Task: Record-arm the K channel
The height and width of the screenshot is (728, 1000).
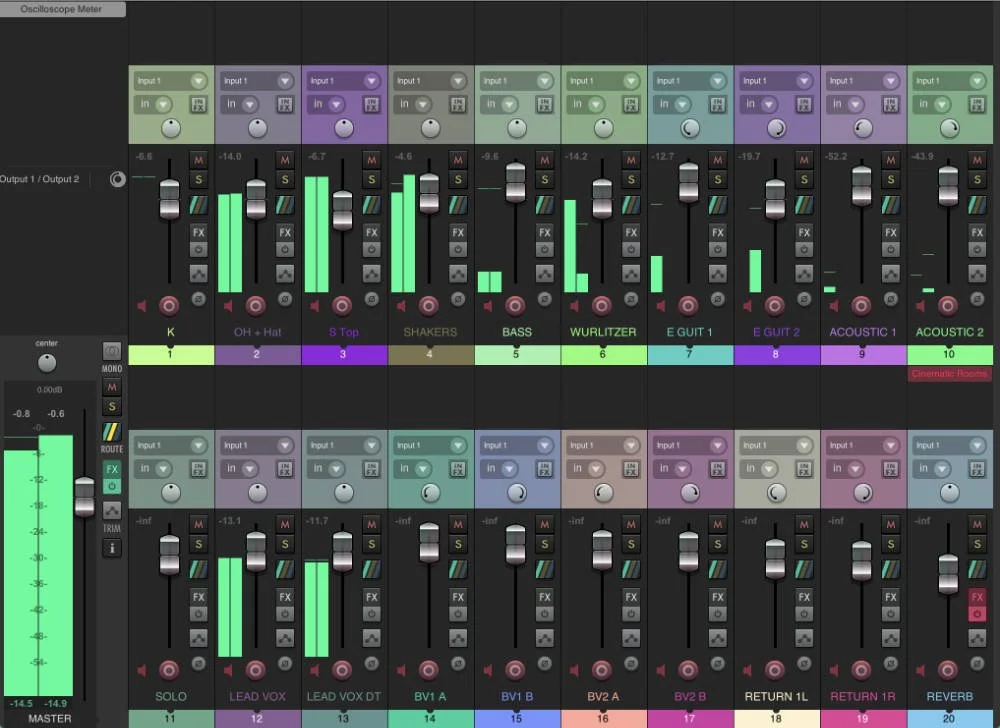Action: (171, 306)
